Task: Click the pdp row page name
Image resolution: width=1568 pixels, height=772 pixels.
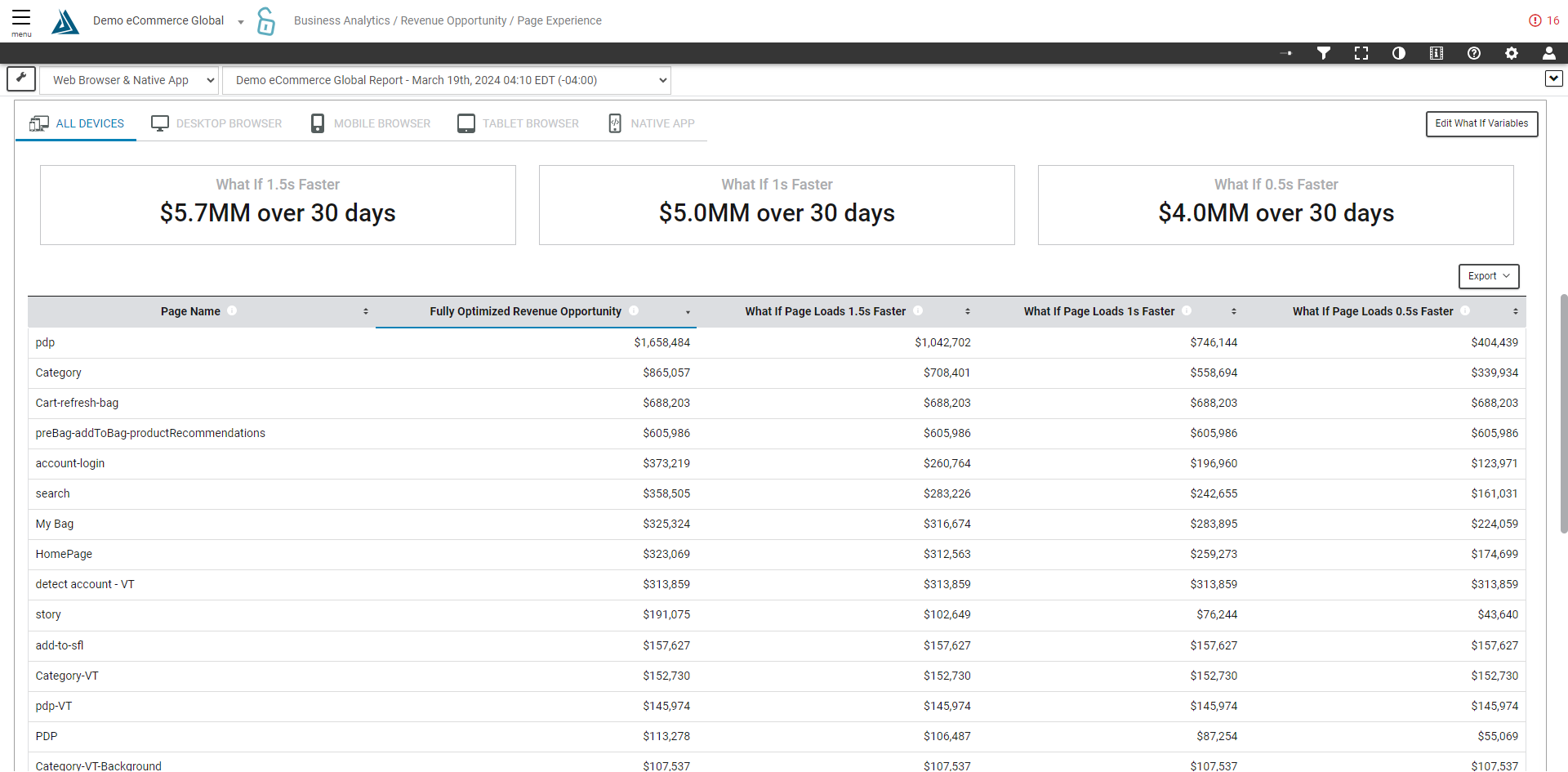Action: point(45,342)
